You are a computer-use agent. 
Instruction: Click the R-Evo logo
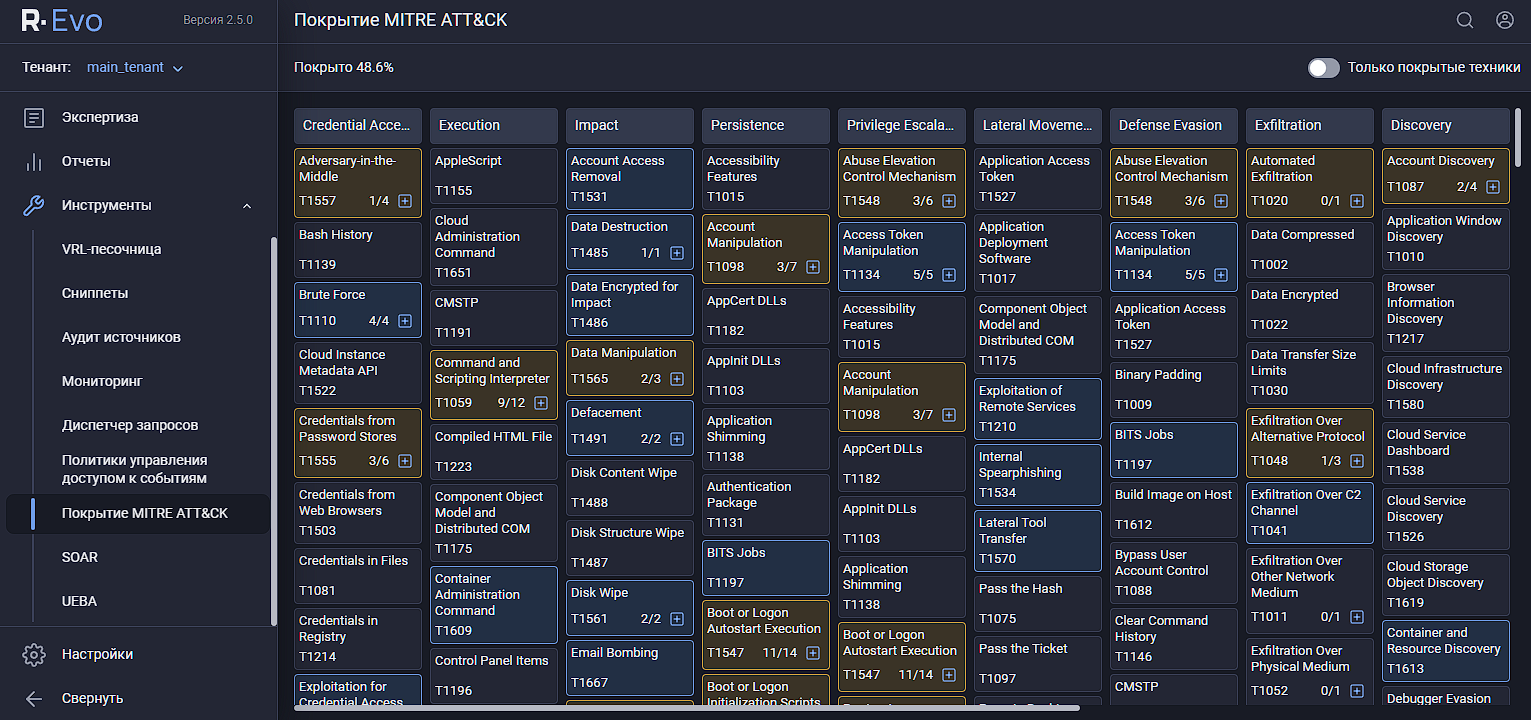pos(62,21)
